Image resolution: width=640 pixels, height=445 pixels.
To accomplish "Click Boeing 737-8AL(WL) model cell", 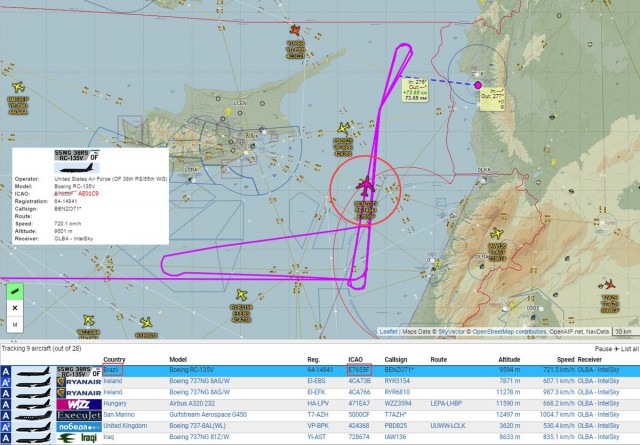I will pyautogui.click(x=198, y=426).
